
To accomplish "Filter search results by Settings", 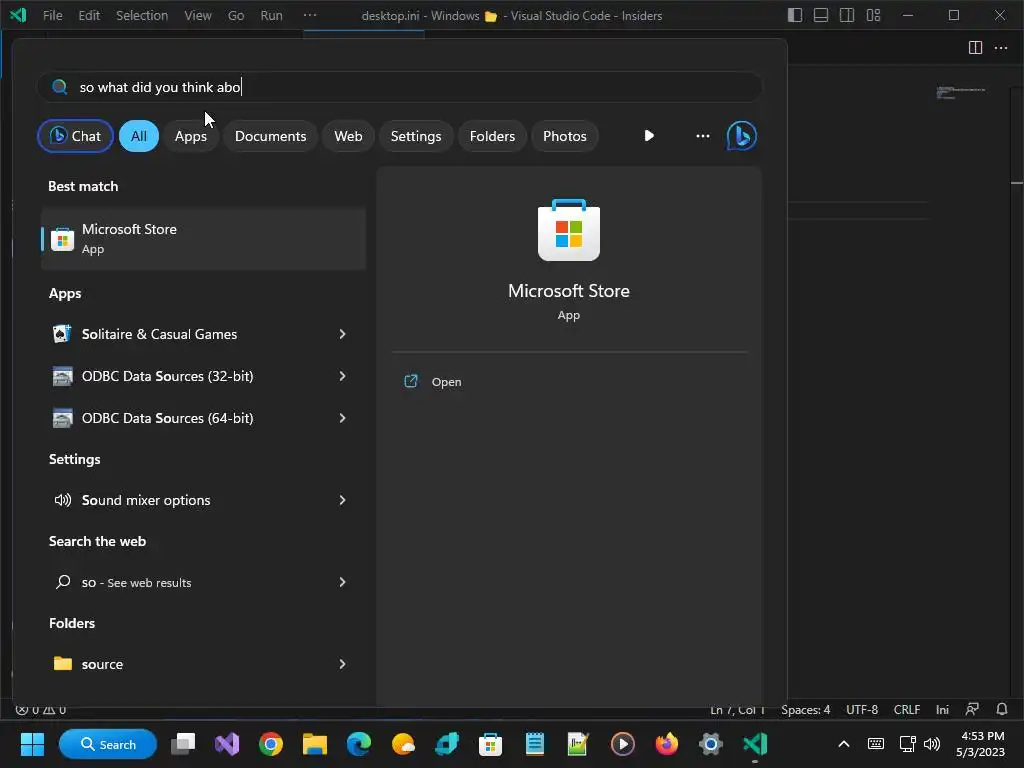I will click(416, 136).
